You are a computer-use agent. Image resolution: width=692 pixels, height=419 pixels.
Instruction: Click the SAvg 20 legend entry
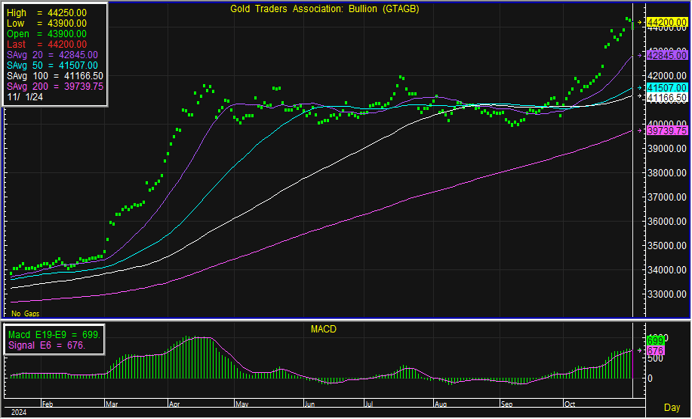pos(52,54)
